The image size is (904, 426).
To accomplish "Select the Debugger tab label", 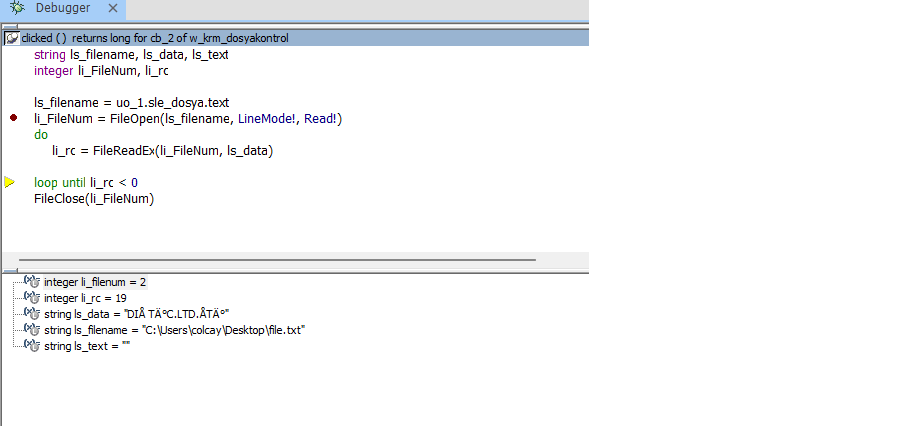I will click(62, 8).
